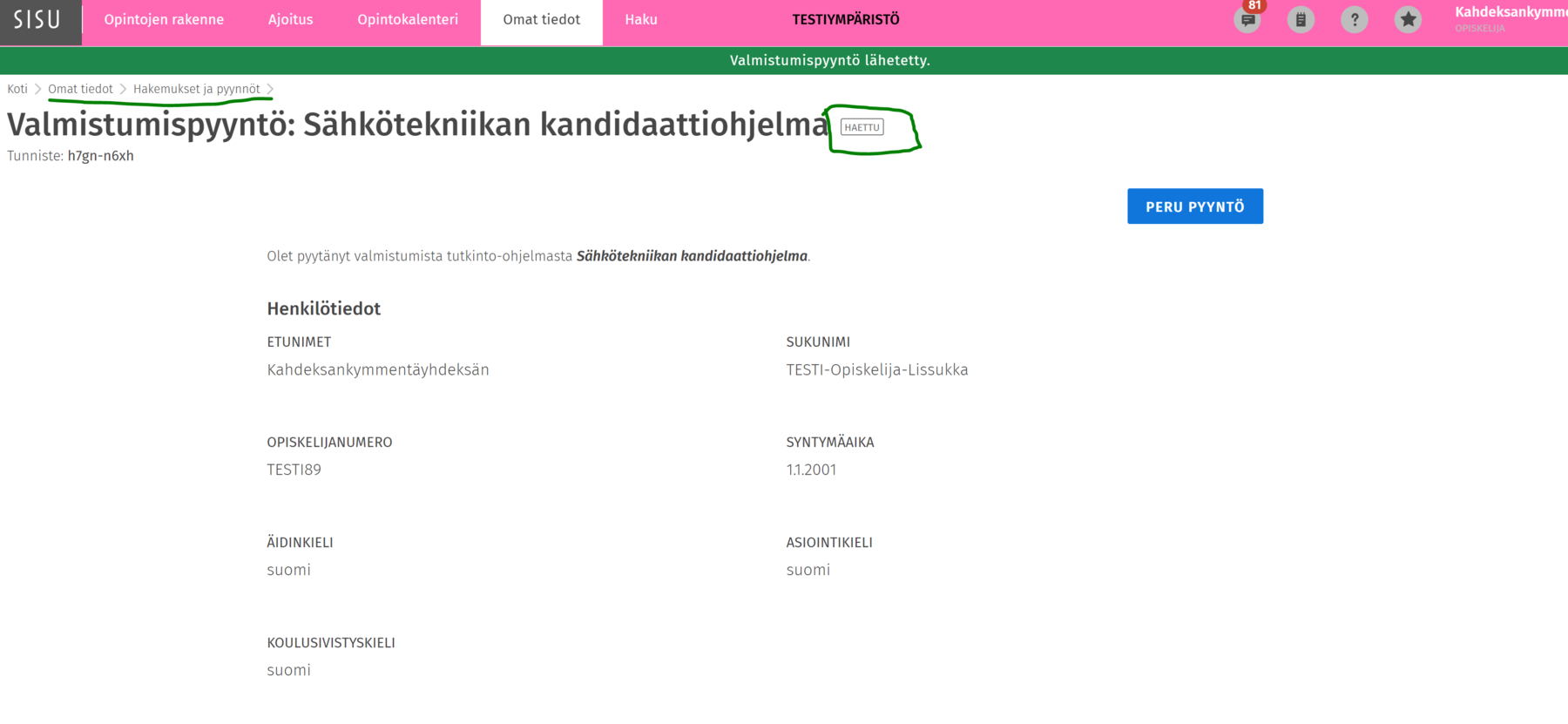Click the Valmistumispyyntö lähetetty green banner
The height and width of the screenshot is (724, 1568).
point(829,60)
